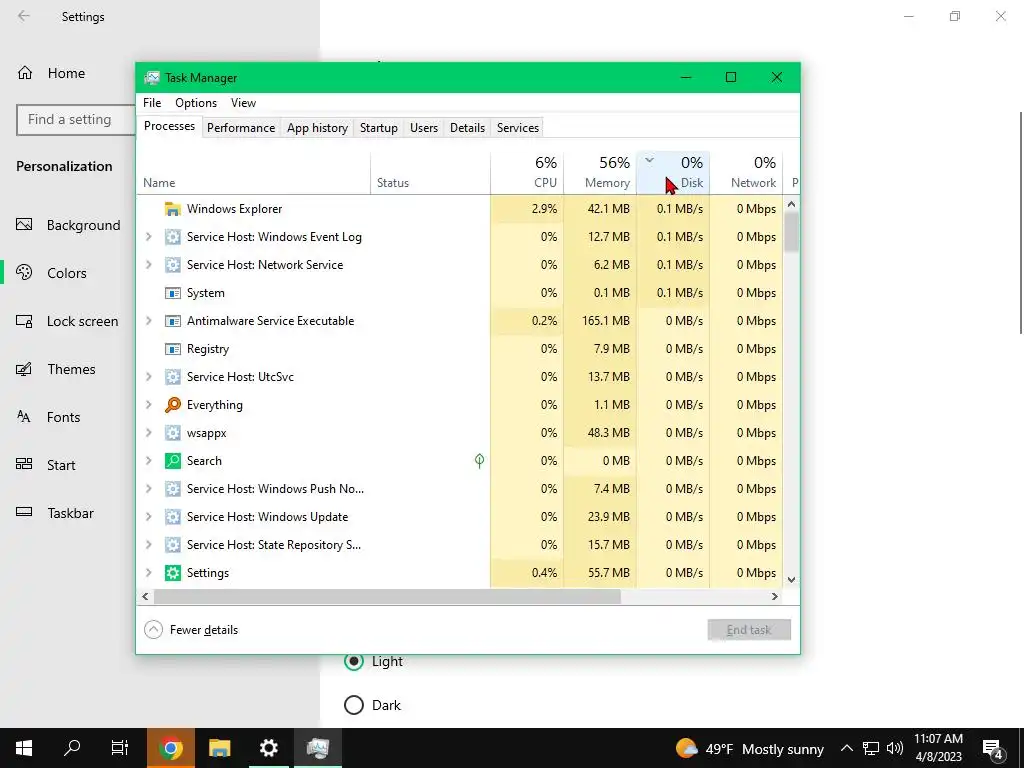This screenshot has height=768, width=1024.
Task: Click the Task Manager title bar icon
Action: [152, 78]
